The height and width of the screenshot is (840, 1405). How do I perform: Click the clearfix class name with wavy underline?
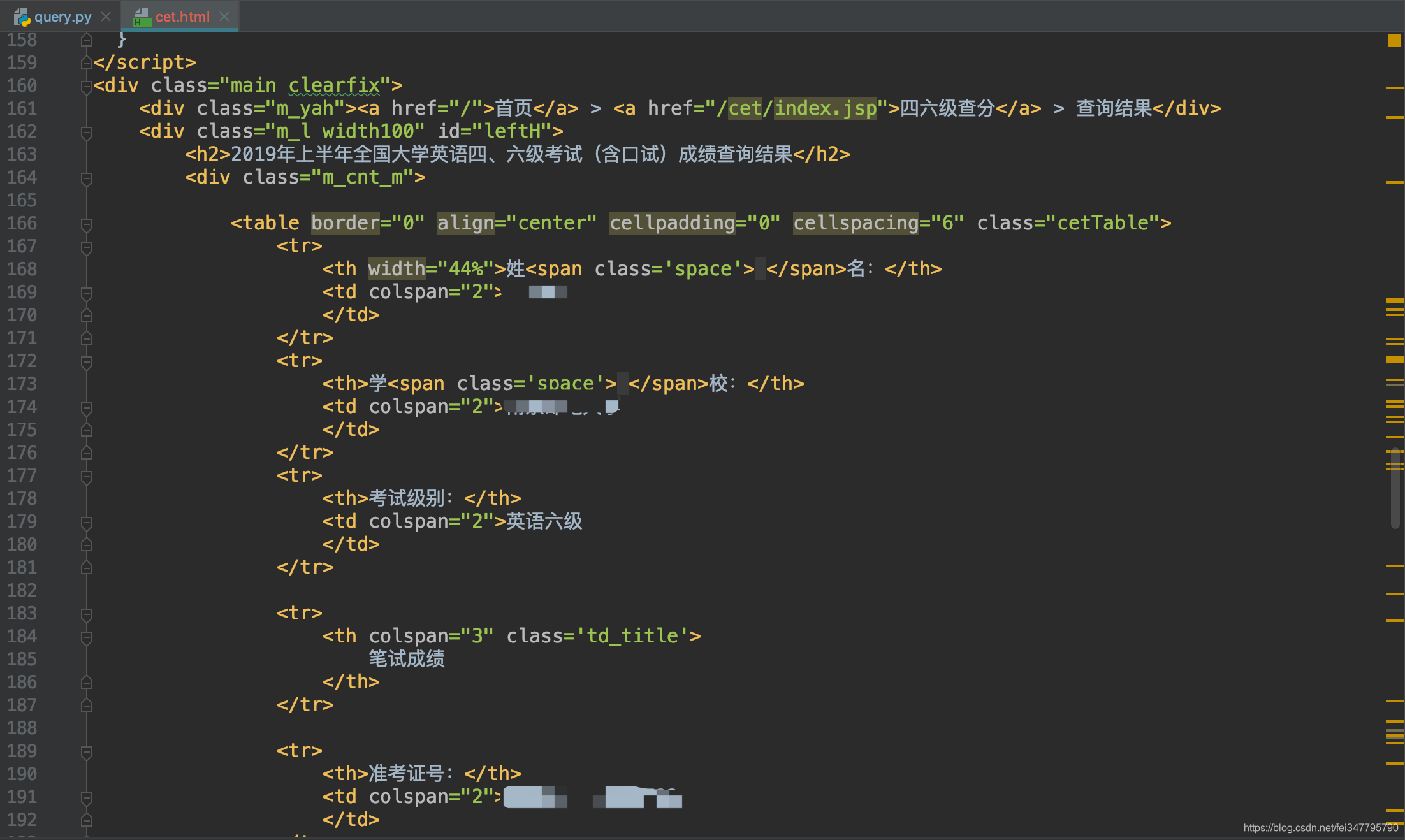click(x=334, y=85)
